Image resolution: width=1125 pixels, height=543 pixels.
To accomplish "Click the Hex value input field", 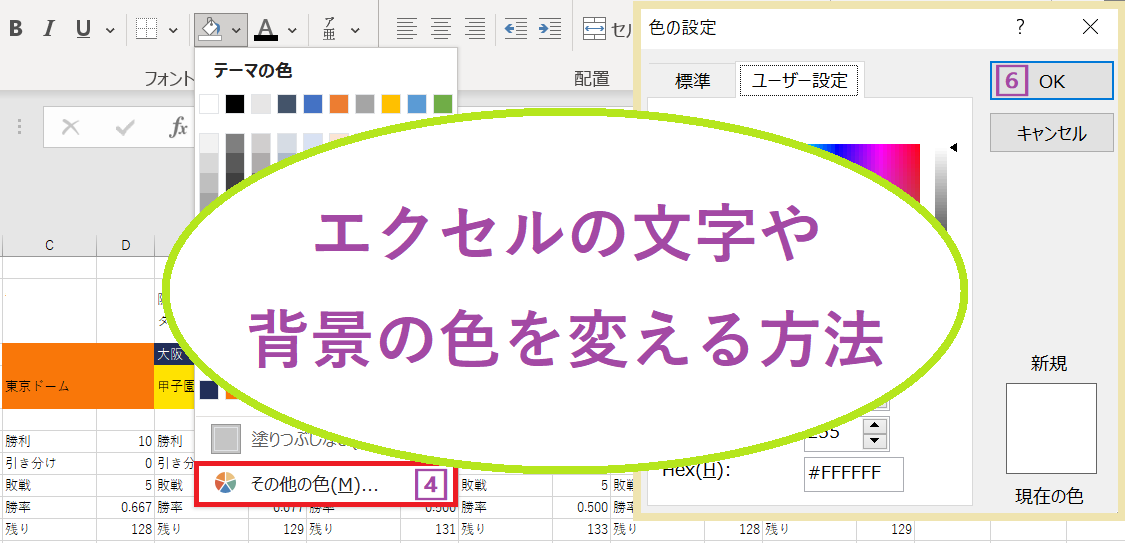I will [854, 474].
